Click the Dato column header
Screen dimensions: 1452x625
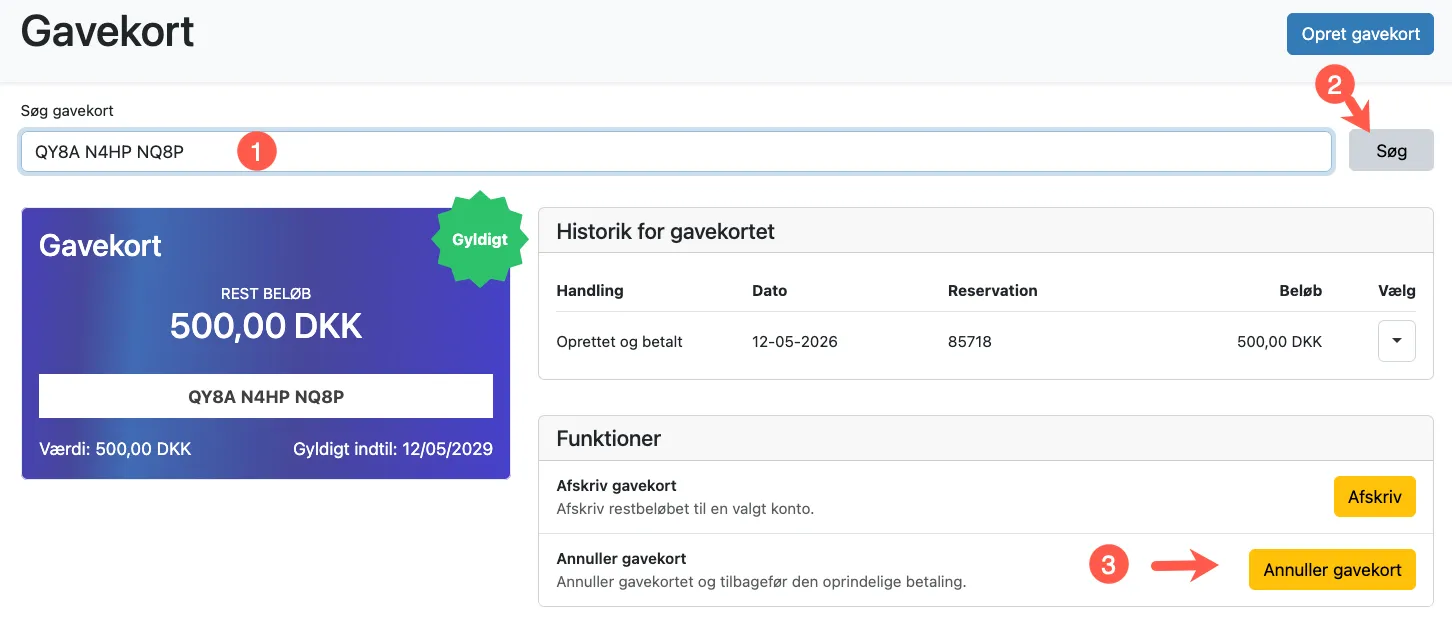coord(770,291)
